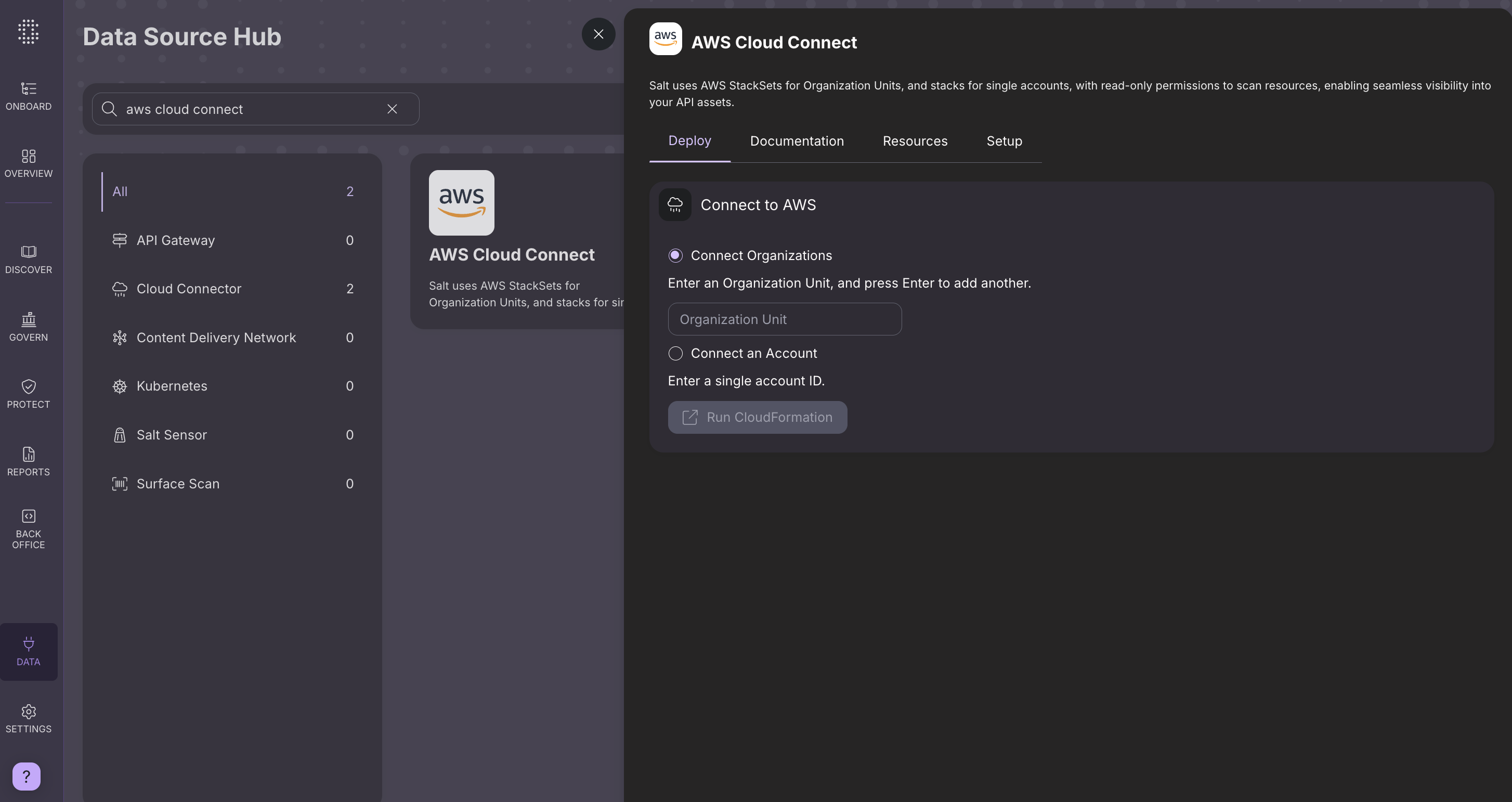Filter by Salt Sensor category
This screenshot has width=1512, height=802.
(x=172, y=435)
